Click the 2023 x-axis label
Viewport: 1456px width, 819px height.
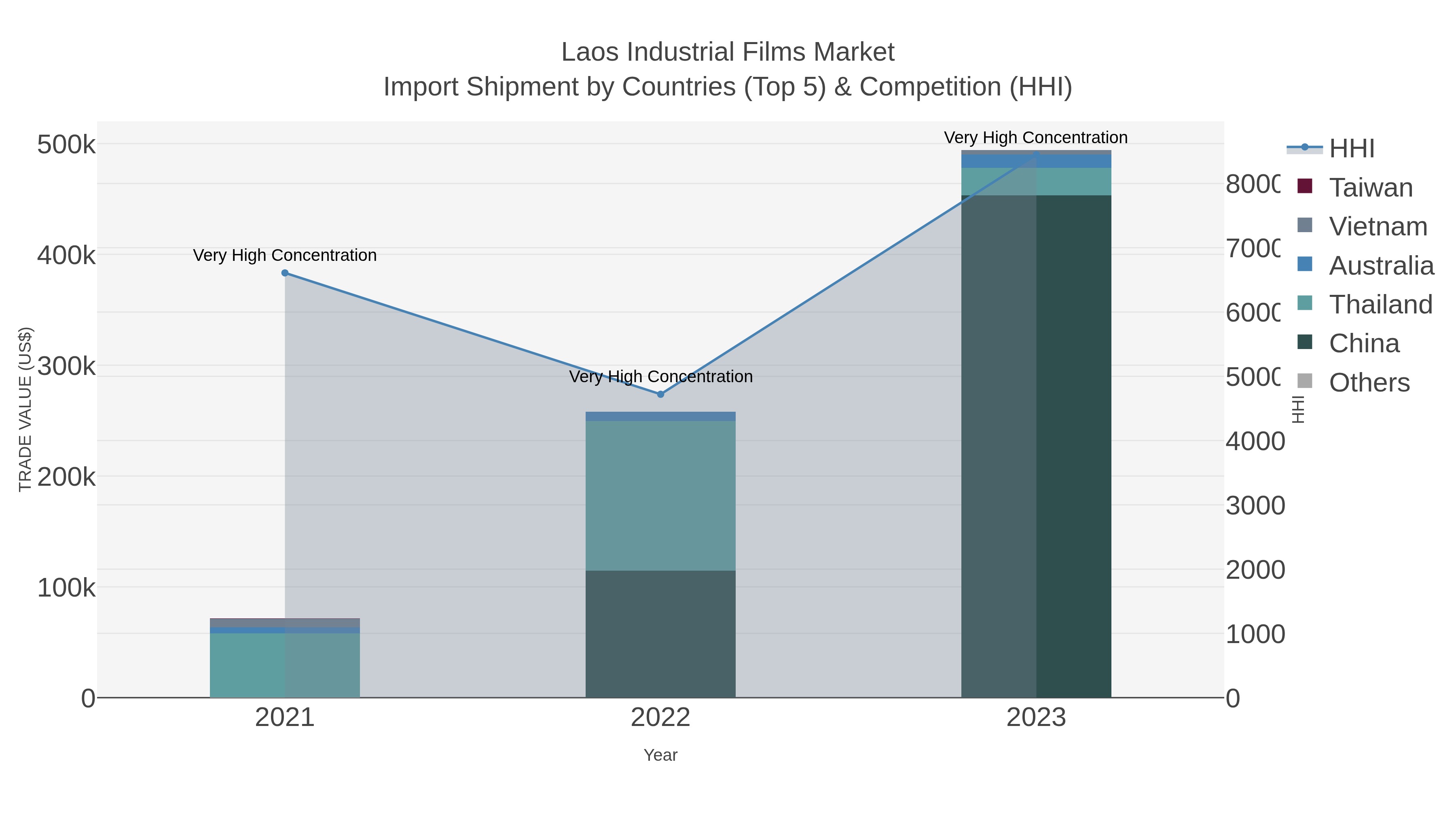pyautogui.click(x=1036, y=718)
